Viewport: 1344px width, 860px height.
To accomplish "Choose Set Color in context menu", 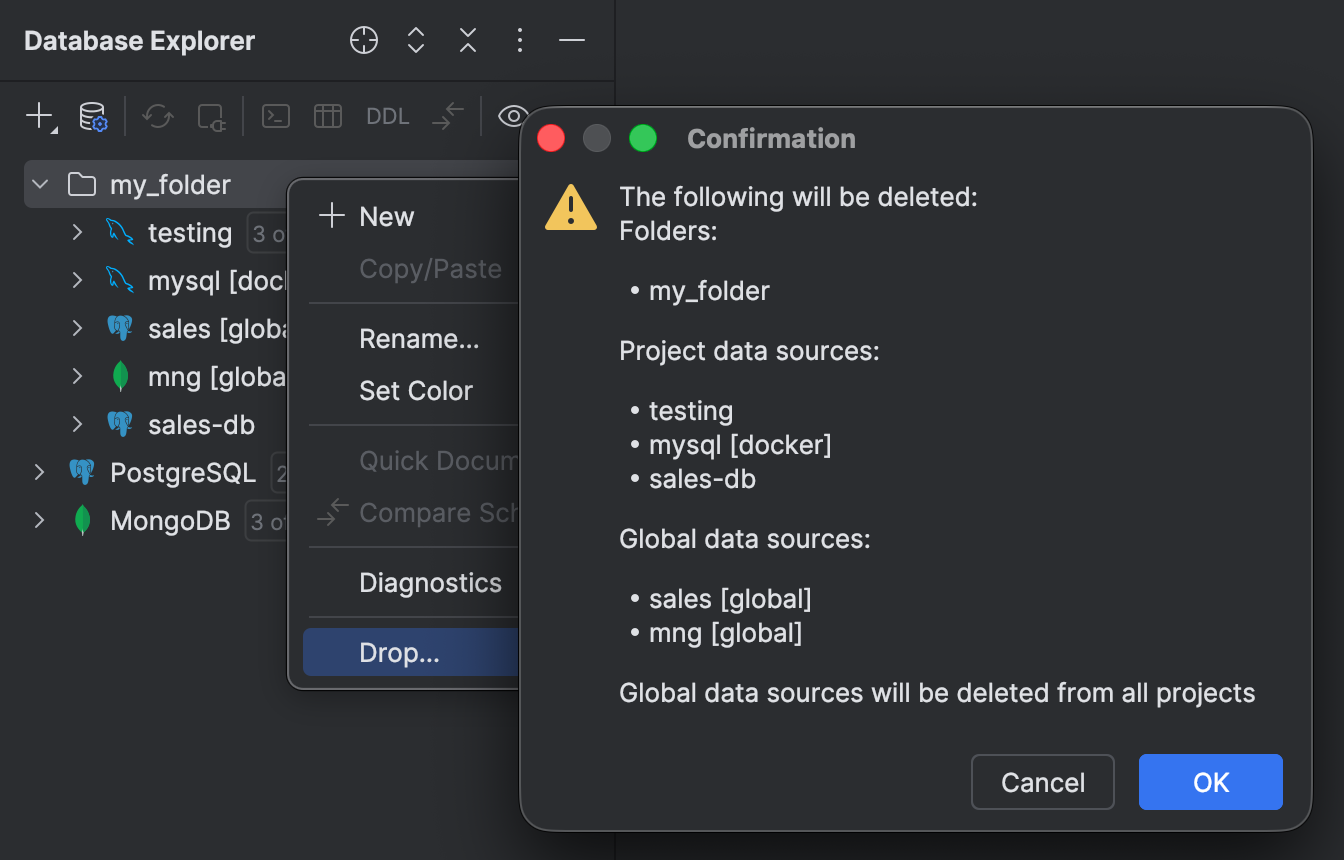I will [411, 391].
